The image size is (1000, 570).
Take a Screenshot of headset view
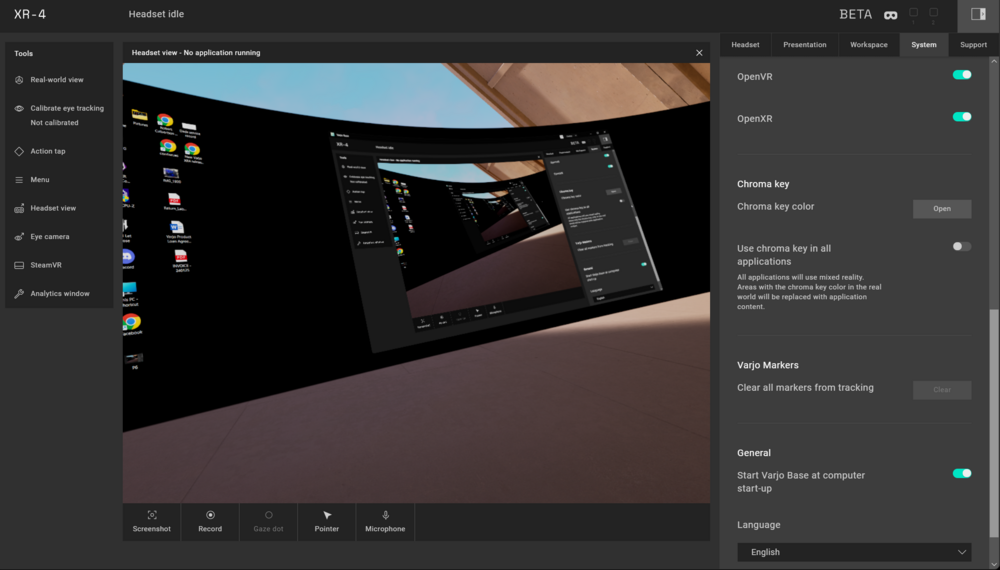click(152, 521)
